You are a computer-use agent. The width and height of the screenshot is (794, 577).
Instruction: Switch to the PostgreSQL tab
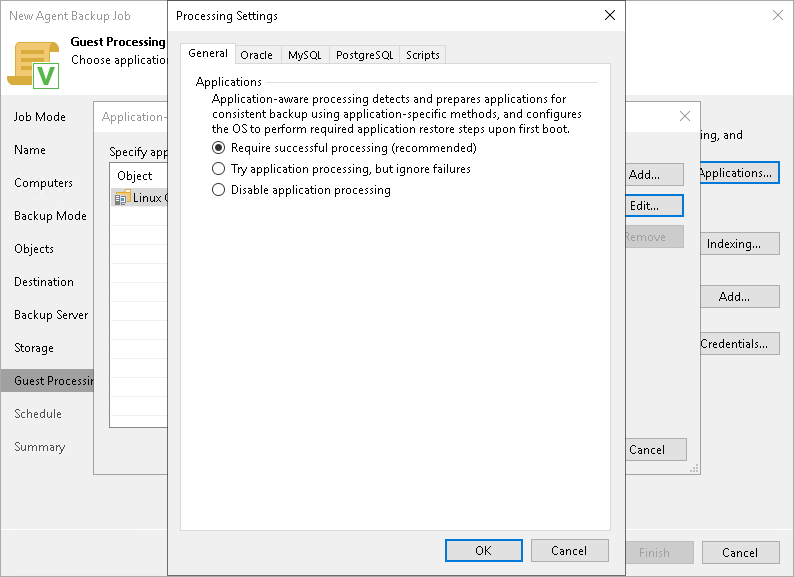(364, 55)
